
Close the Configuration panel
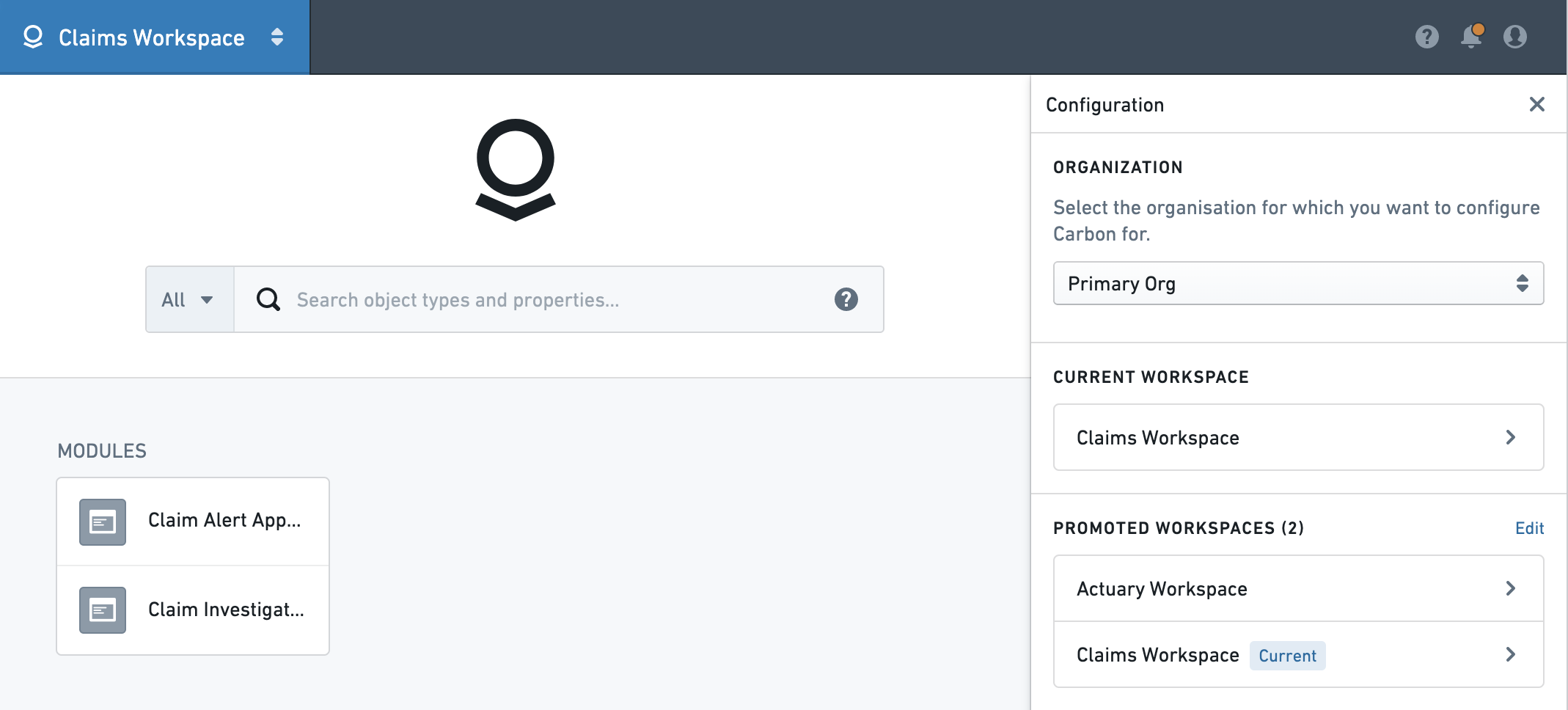(x=1537, y=104)
